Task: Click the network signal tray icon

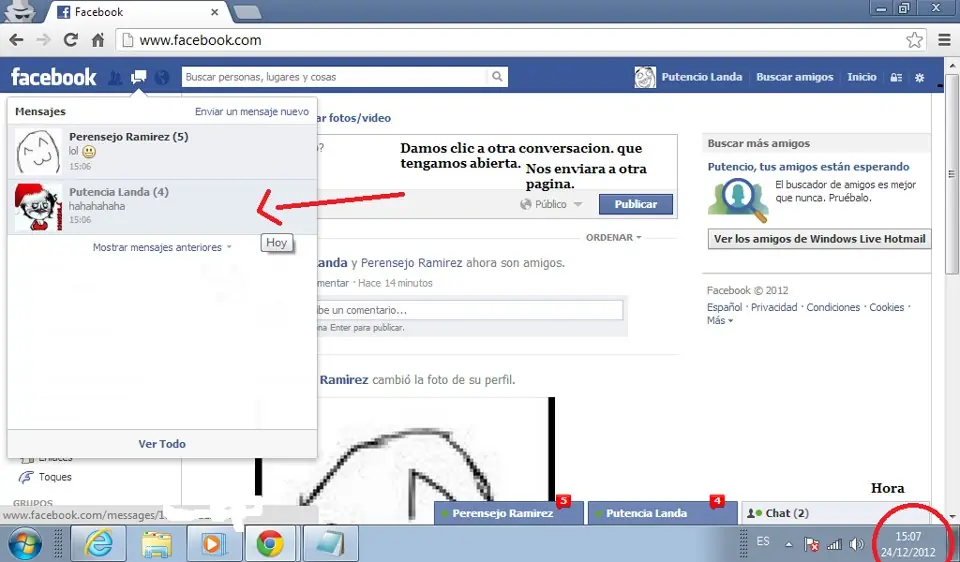Action: [834, 544]
